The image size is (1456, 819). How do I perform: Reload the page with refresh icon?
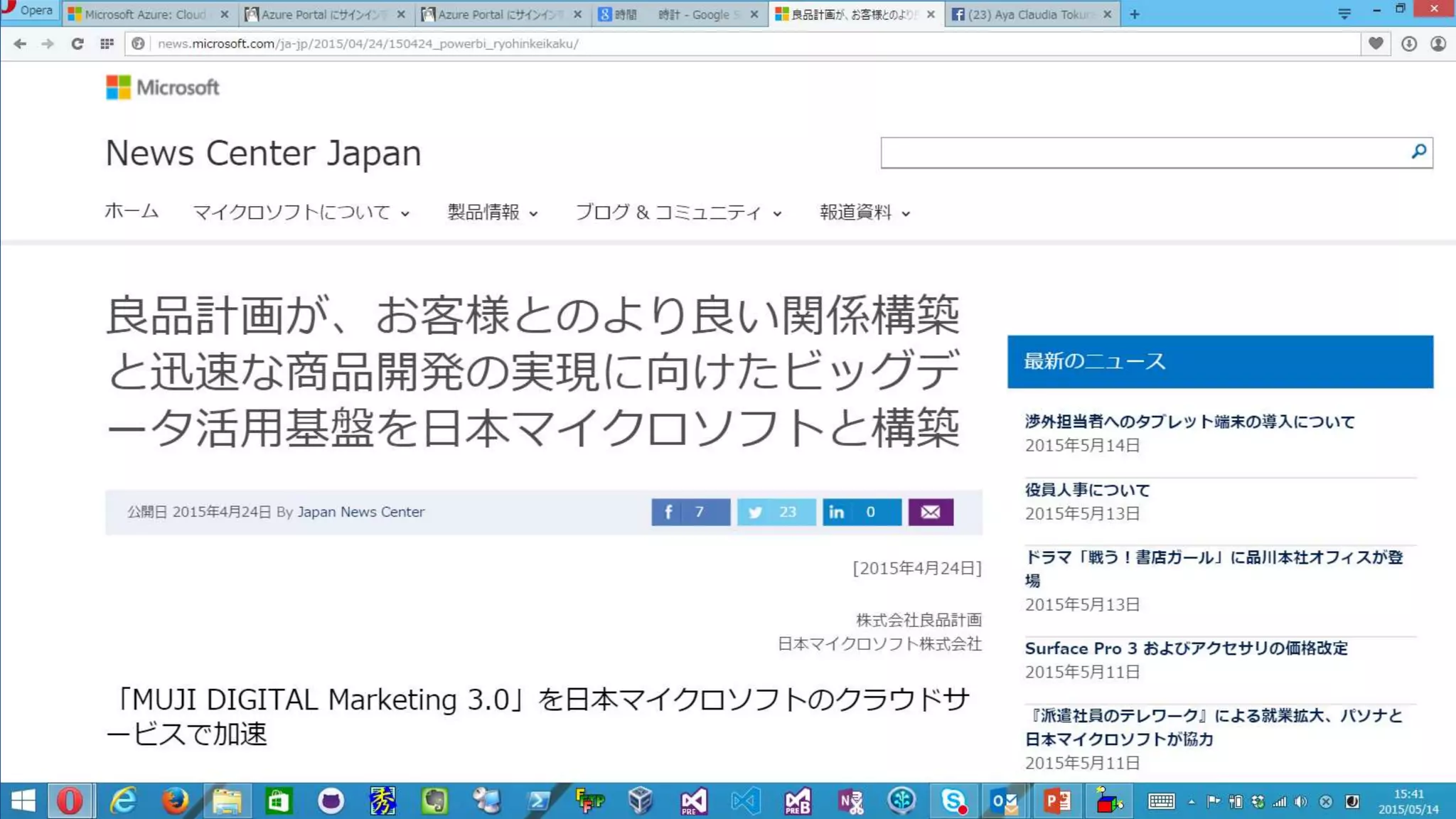(x=77, y=44)
